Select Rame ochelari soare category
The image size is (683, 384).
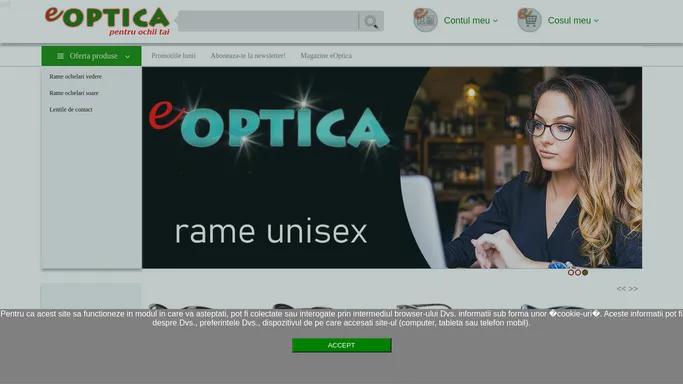(74, 93)
